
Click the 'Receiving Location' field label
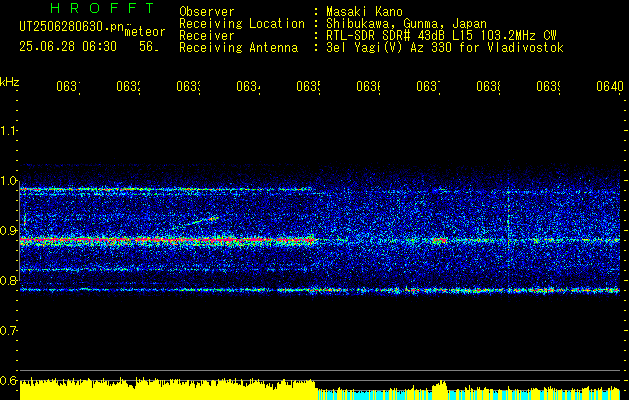(242, 24)
